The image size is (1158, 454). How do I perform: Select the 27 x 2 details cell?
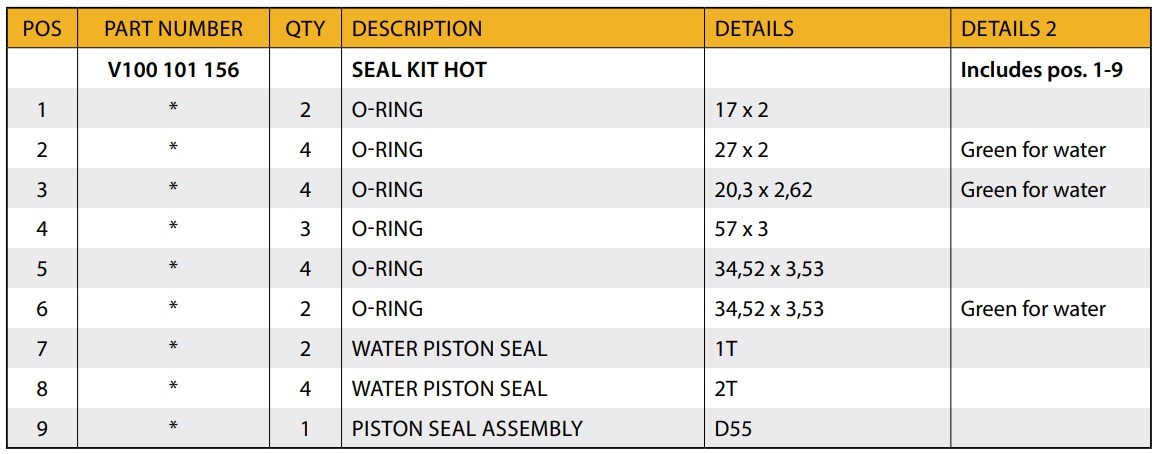point(741,150)
